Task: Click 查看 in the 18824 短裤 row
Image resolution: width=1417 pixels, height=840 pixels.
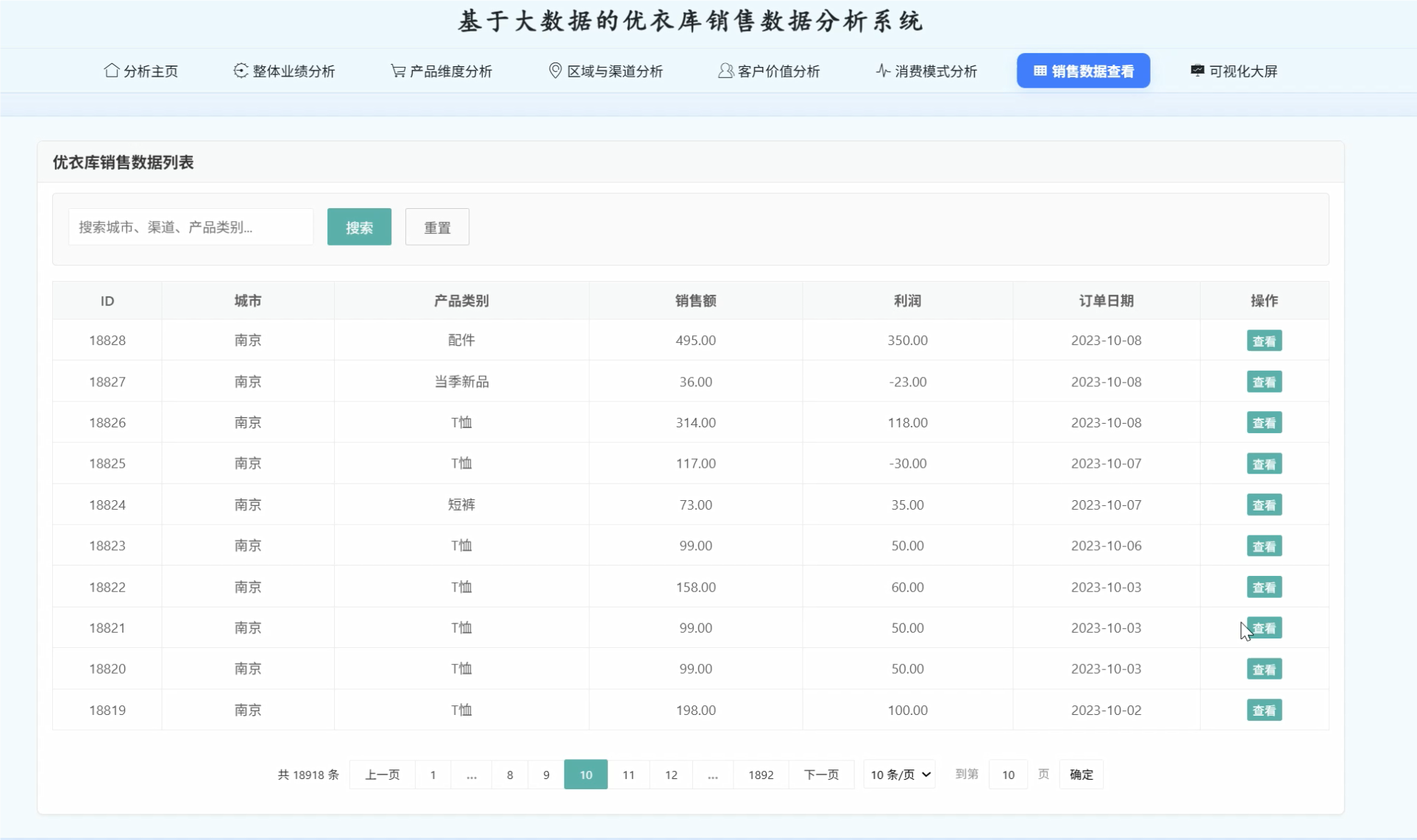Action: click(1264, 505)
